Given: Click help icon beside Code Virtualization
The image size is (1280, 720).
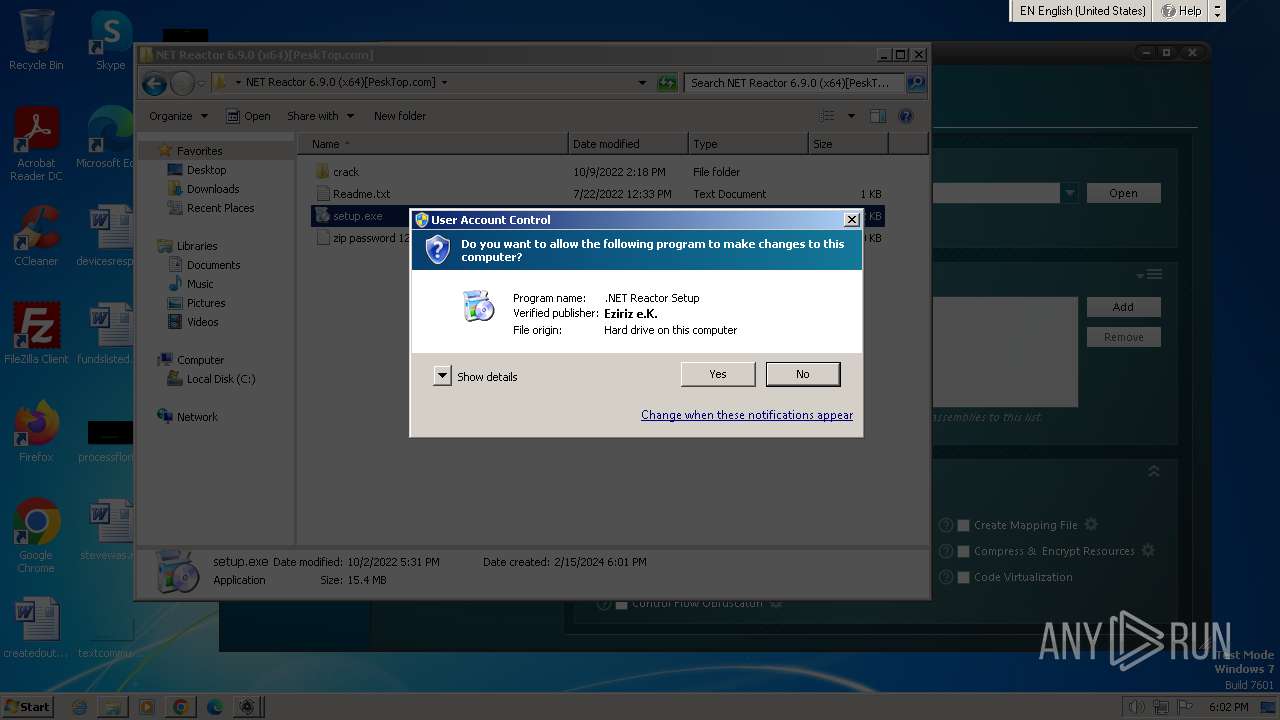Looking at the screenshot, I should [945, 577].
